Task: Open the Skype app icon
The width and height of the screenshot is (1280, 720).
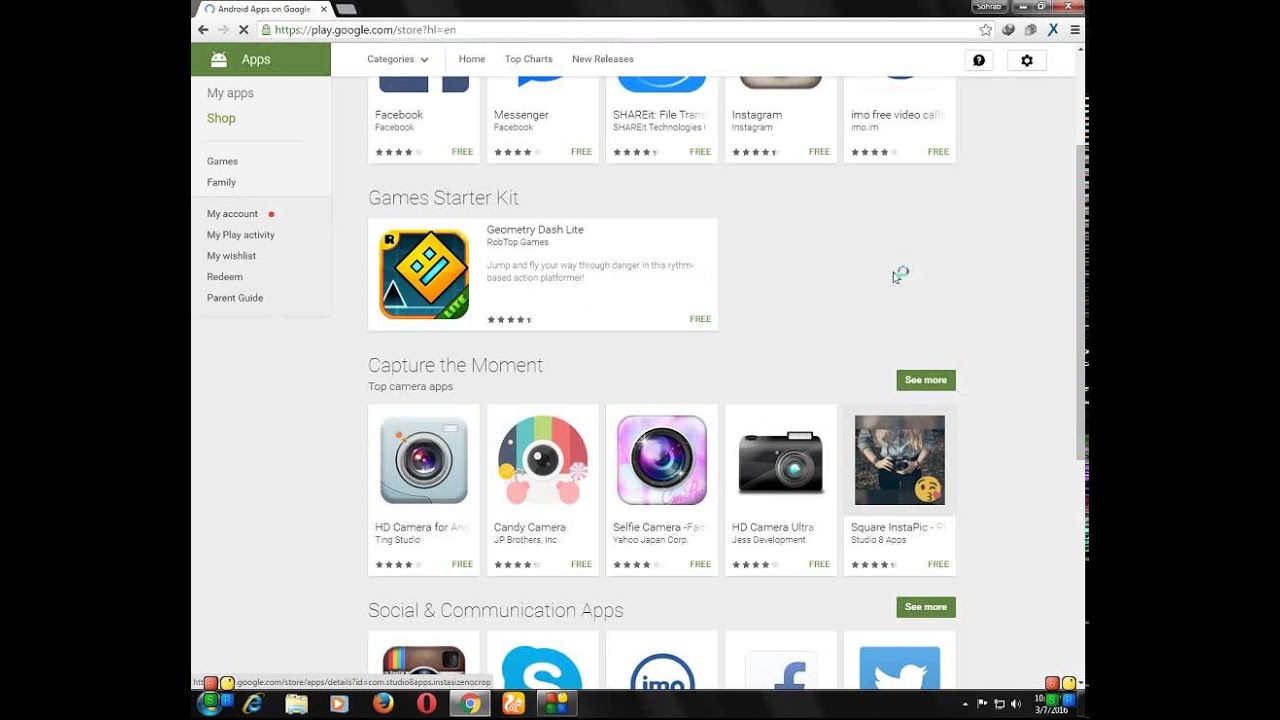Action: [x=543, y=666]
